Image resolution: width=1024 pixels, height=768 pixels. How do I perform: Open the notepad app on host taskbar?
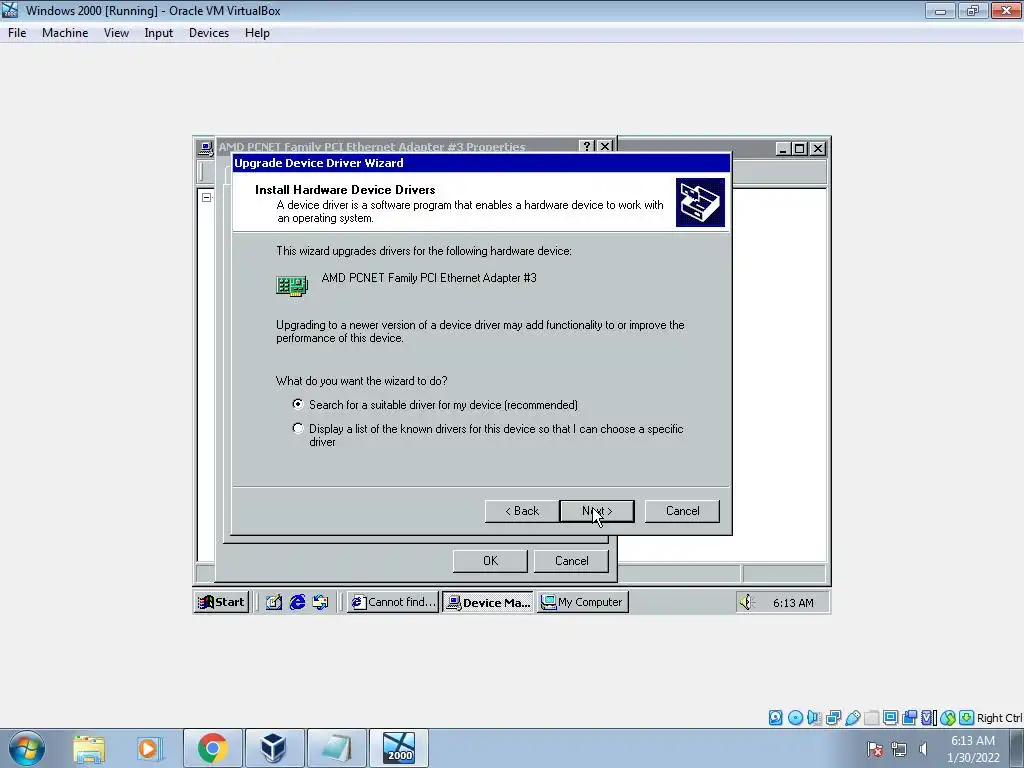[336, 748]
